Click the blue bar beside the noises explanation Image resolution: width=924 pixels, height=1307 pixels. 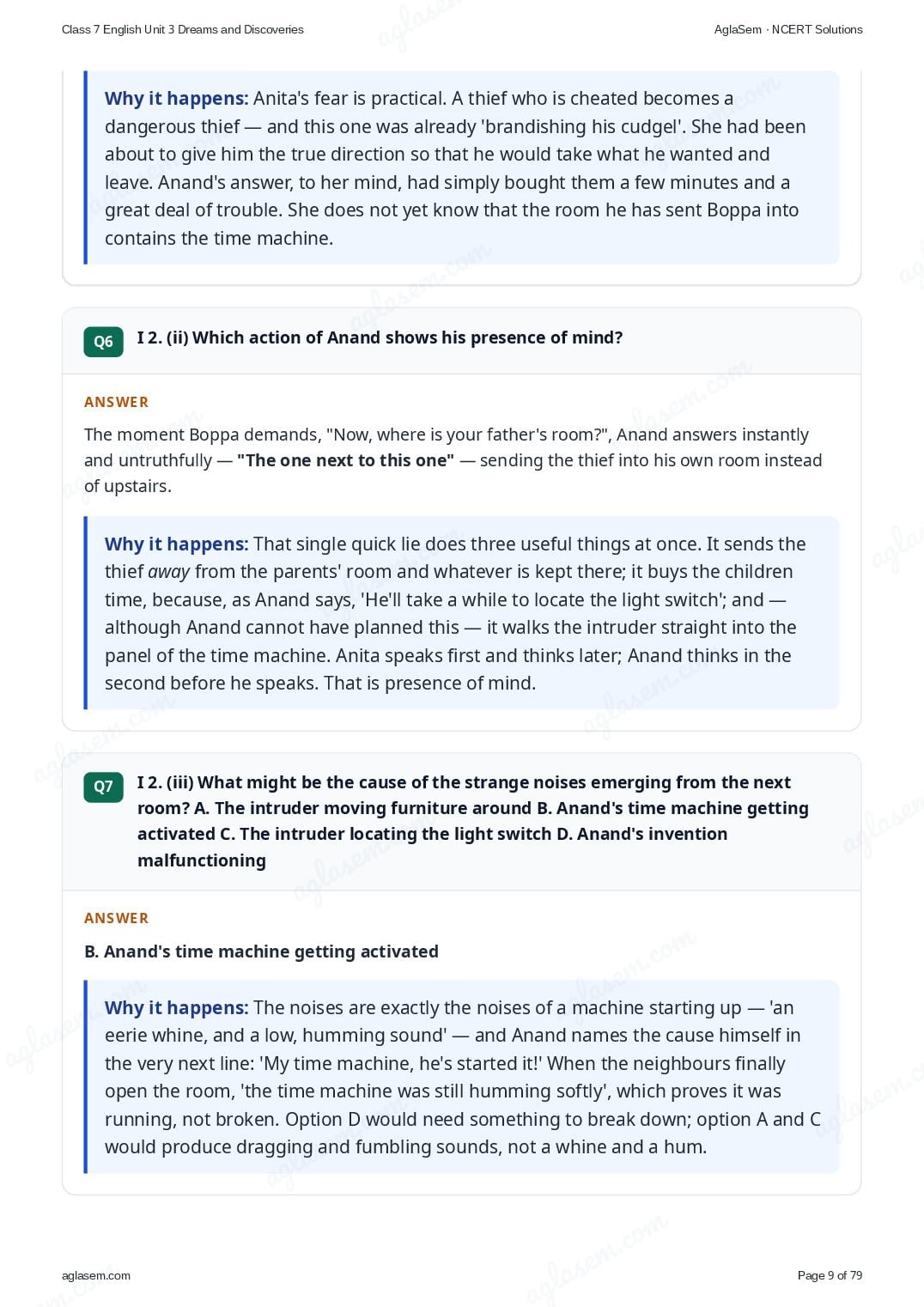(x=86, y=1077)
